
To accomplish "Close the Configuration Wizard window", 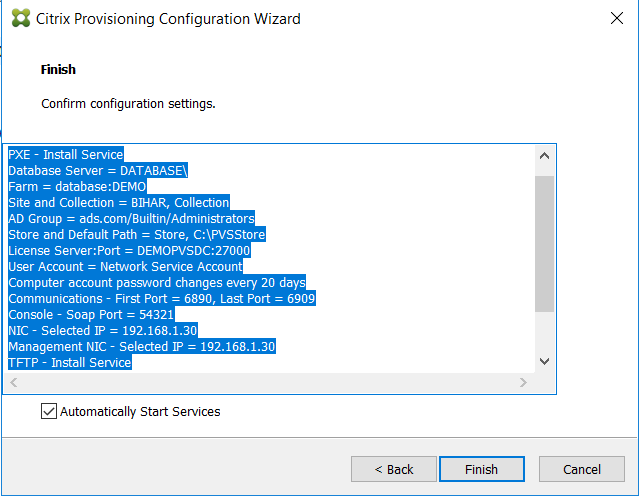I will point(617,18).
